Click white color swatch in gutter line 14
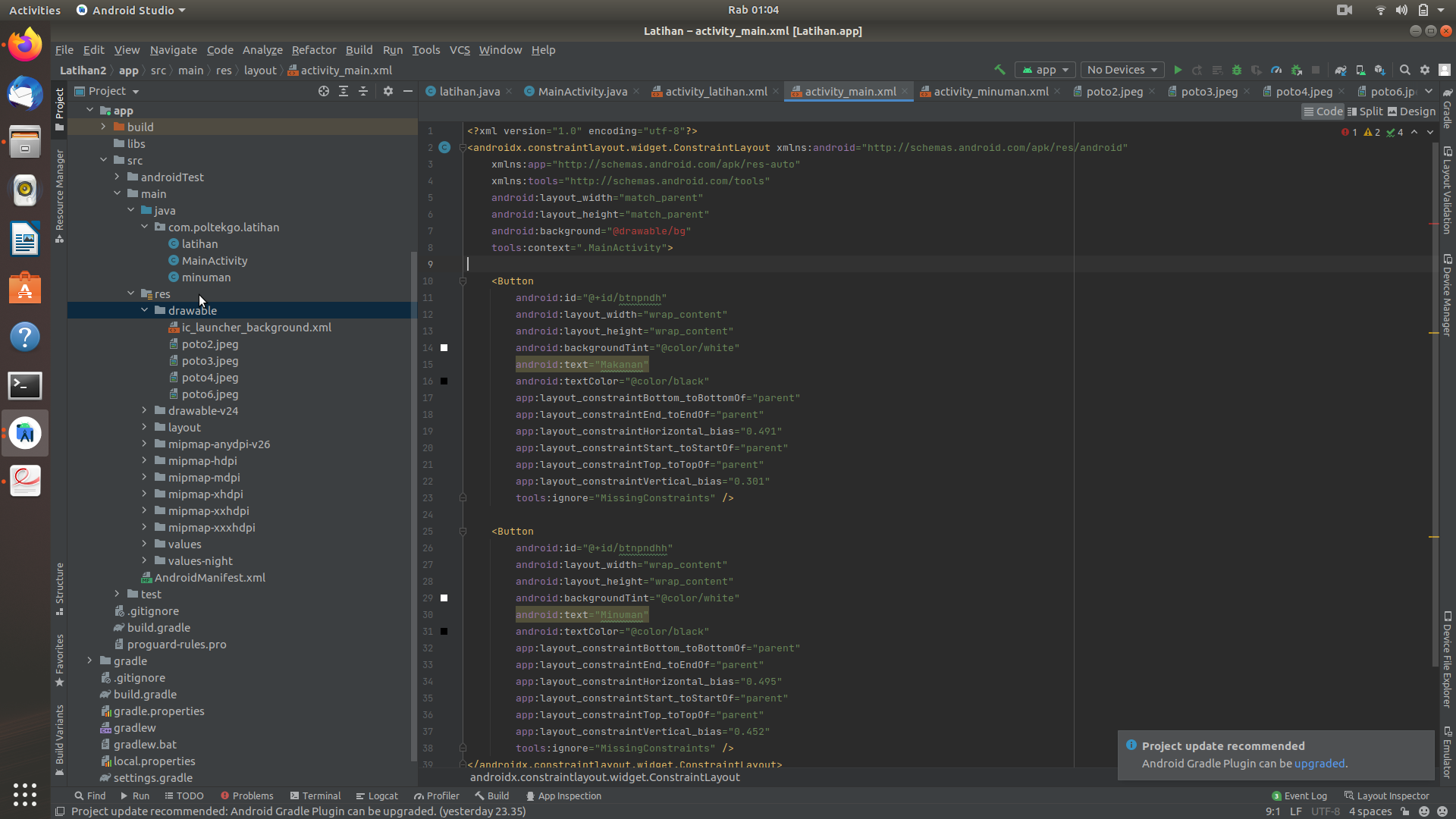Viewport: 1456px width, 819px height. pos(444,348)
